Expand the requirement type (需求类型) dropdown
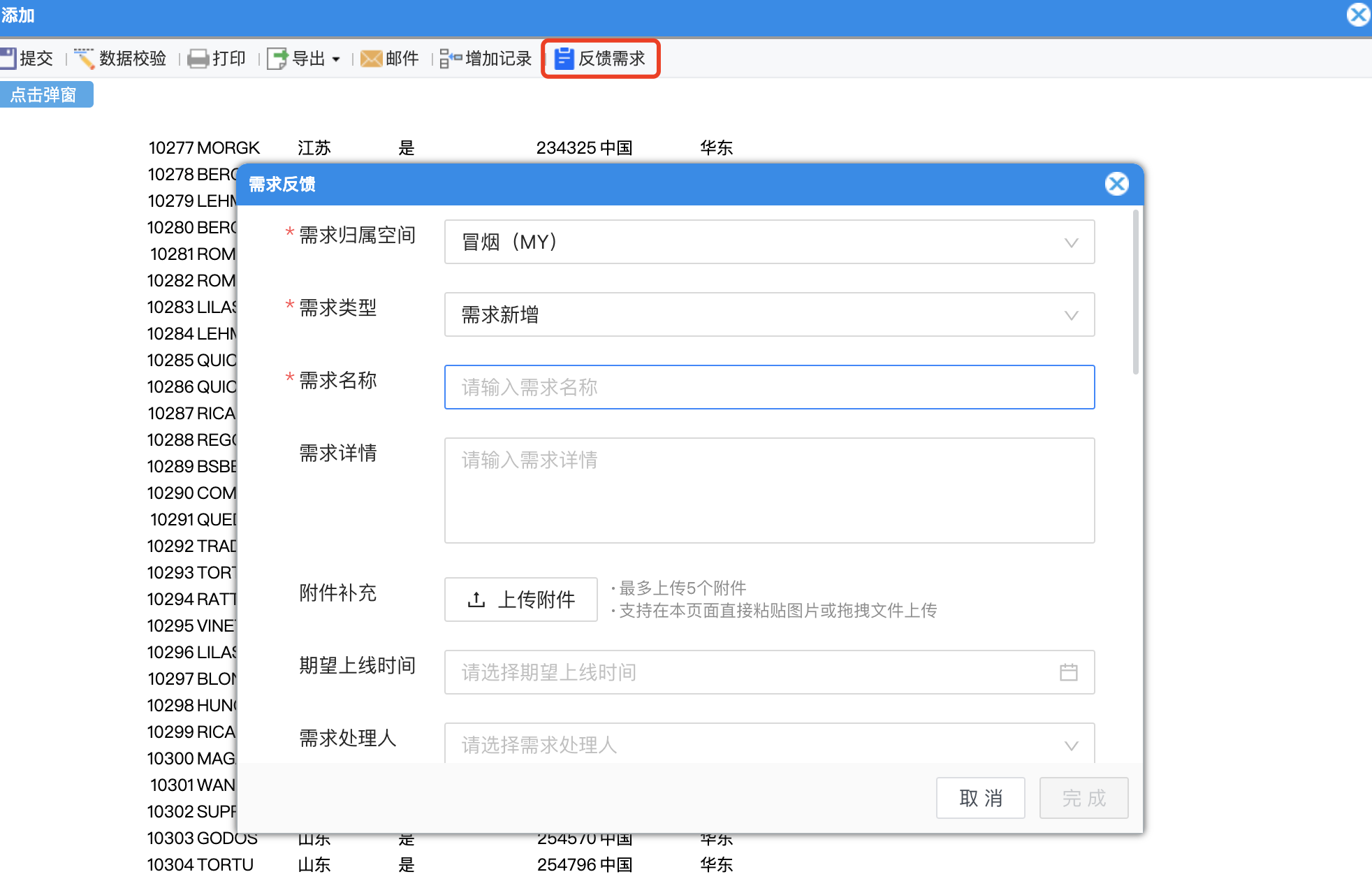 point(1070,315)
